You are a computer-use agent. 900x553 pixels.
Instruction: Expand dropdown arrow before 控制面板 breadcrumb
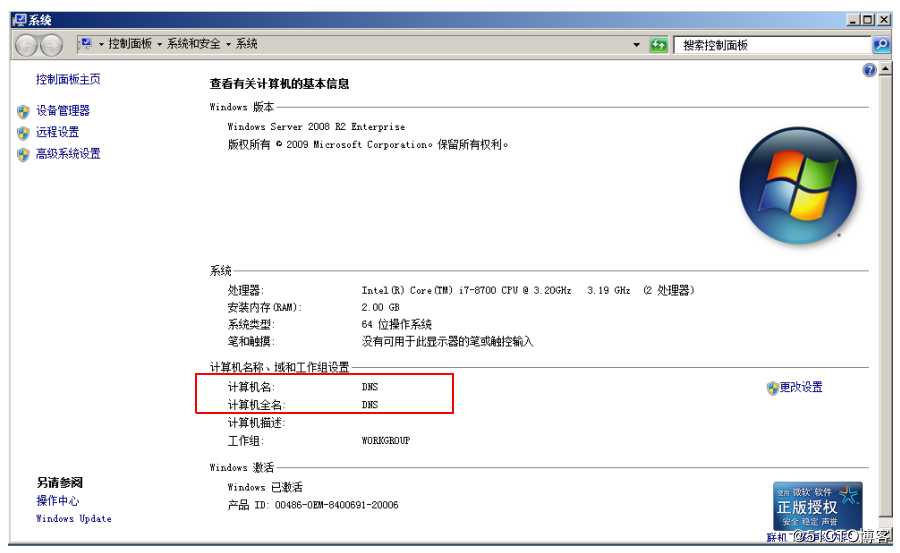click(x=101, y=44)
